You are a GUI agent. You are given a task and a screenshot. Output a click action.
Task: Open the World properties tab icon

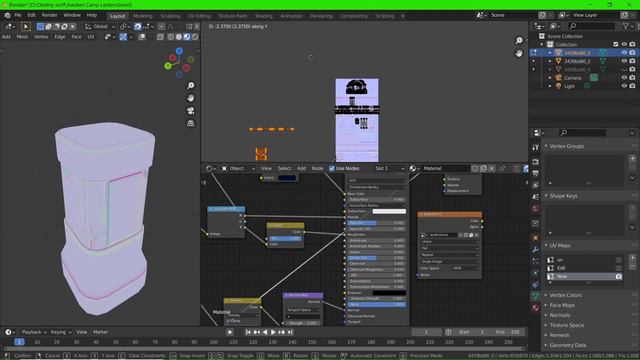point(536,209)
